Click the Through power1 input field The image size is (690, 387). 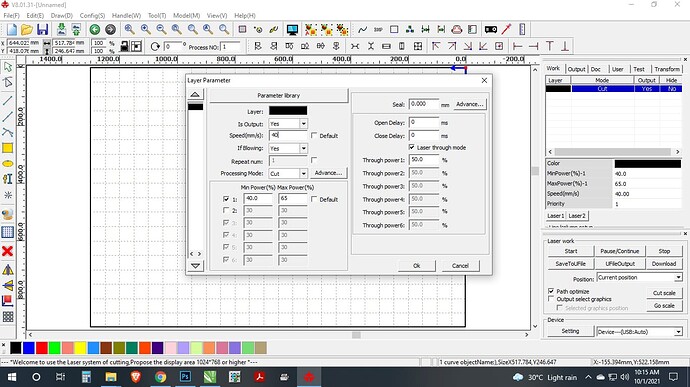coord(424,160)
